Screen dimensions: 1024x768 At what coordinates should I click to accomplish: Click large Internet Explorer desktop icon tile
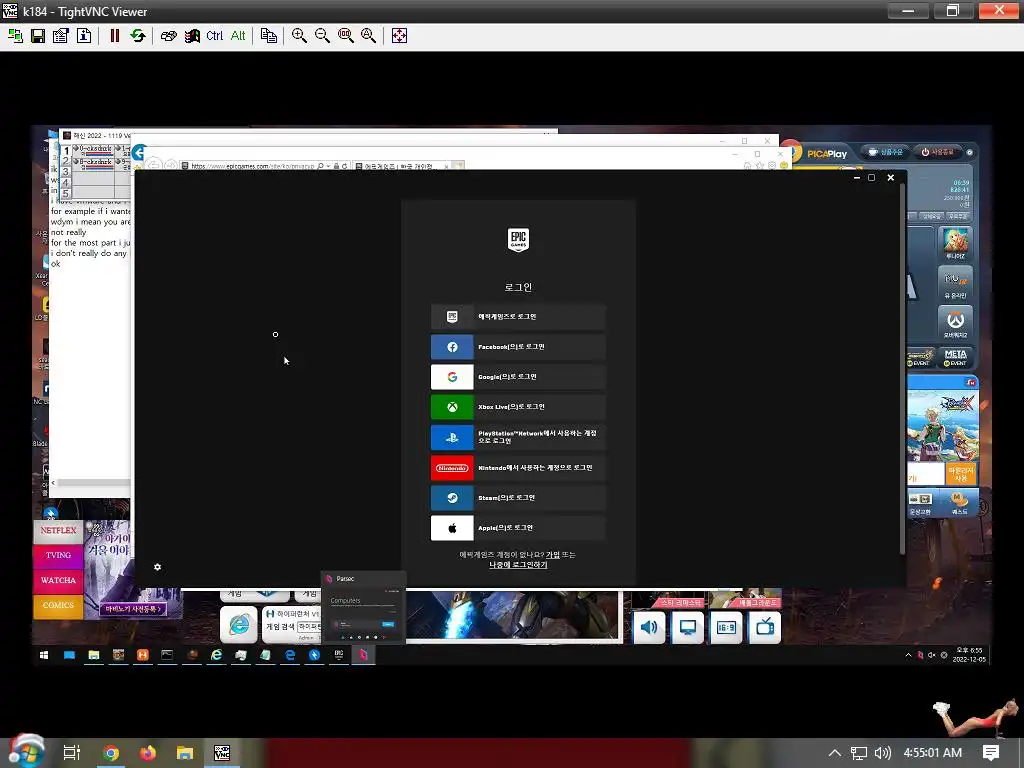(239, 625)
